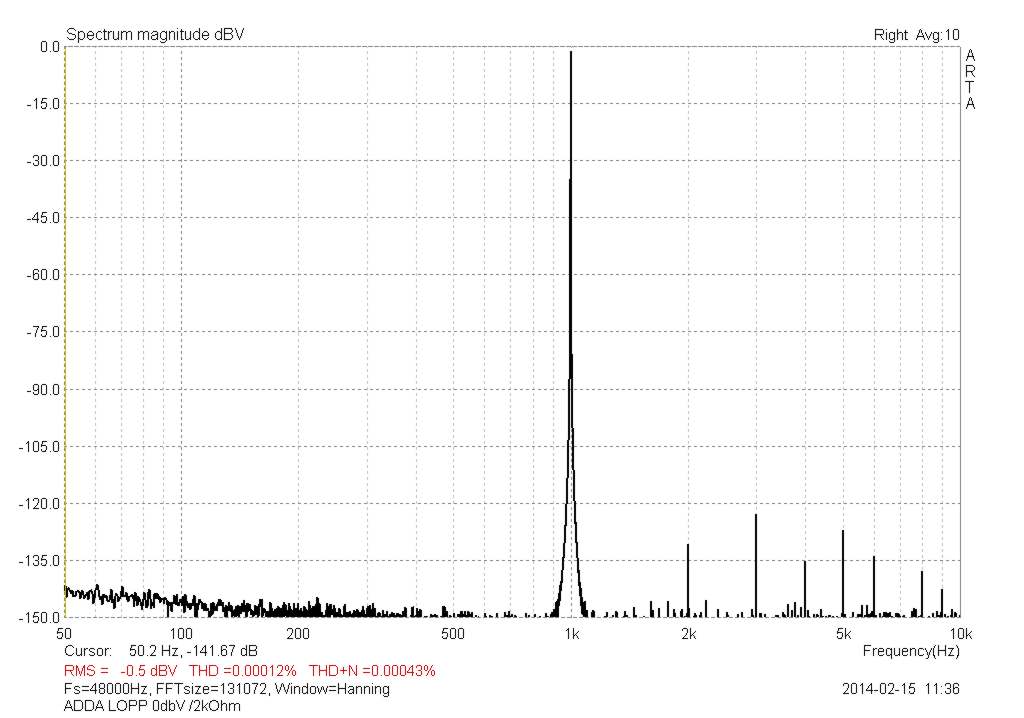1024x718 pixels.
Task: Click the 9 kHz harmonic spike
Action: click(x=942, y=602)
